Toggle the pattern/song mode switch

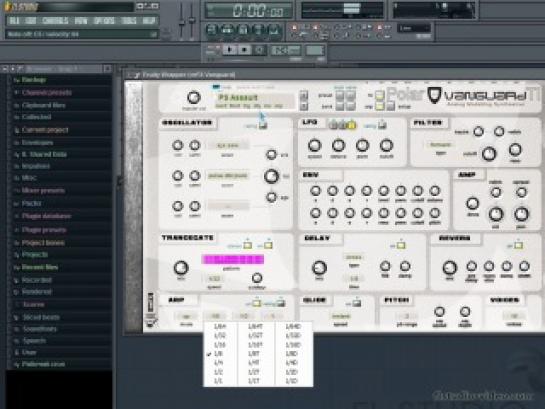point(212,50)
